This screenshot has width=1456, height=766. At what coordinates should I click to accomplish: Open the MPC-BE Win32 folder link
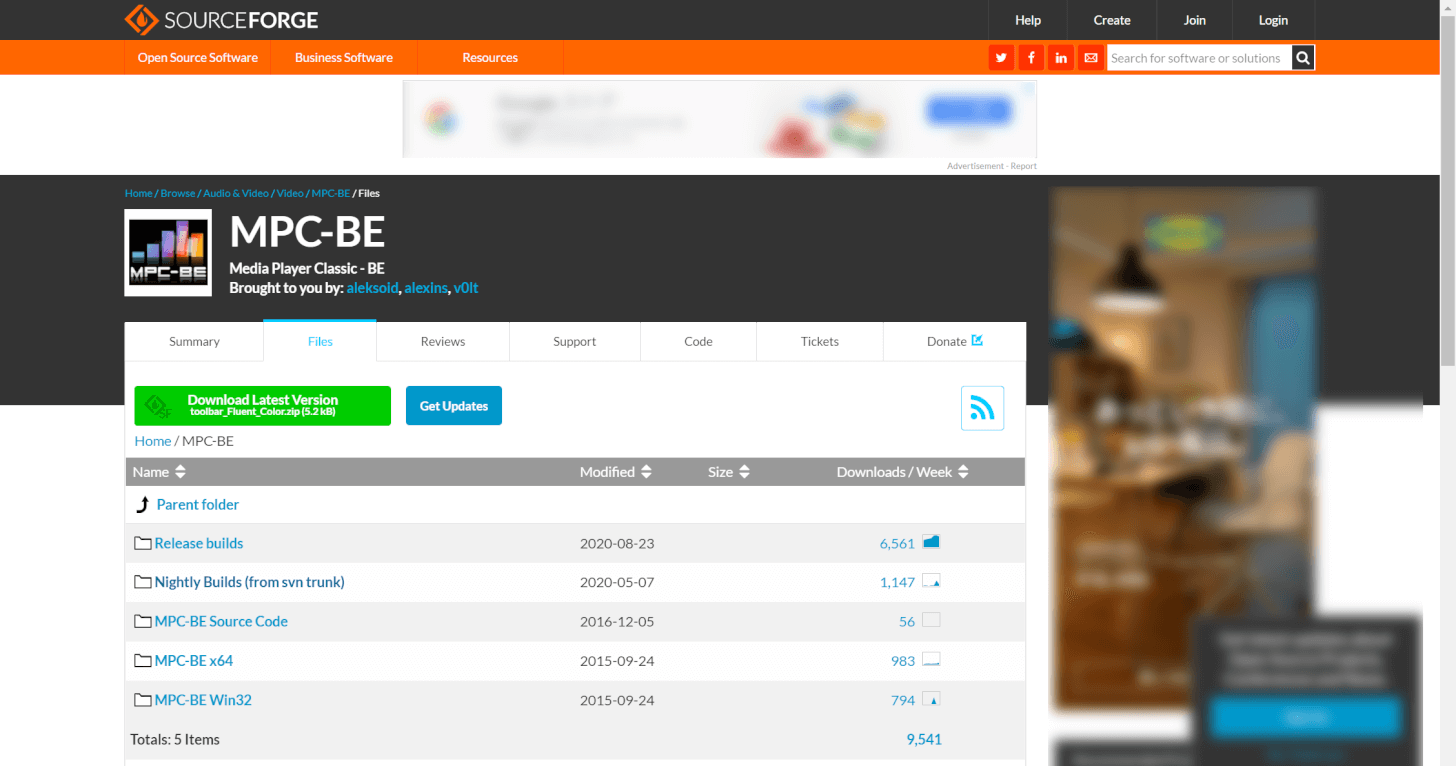pyautogui.click(x=203, y=700)
